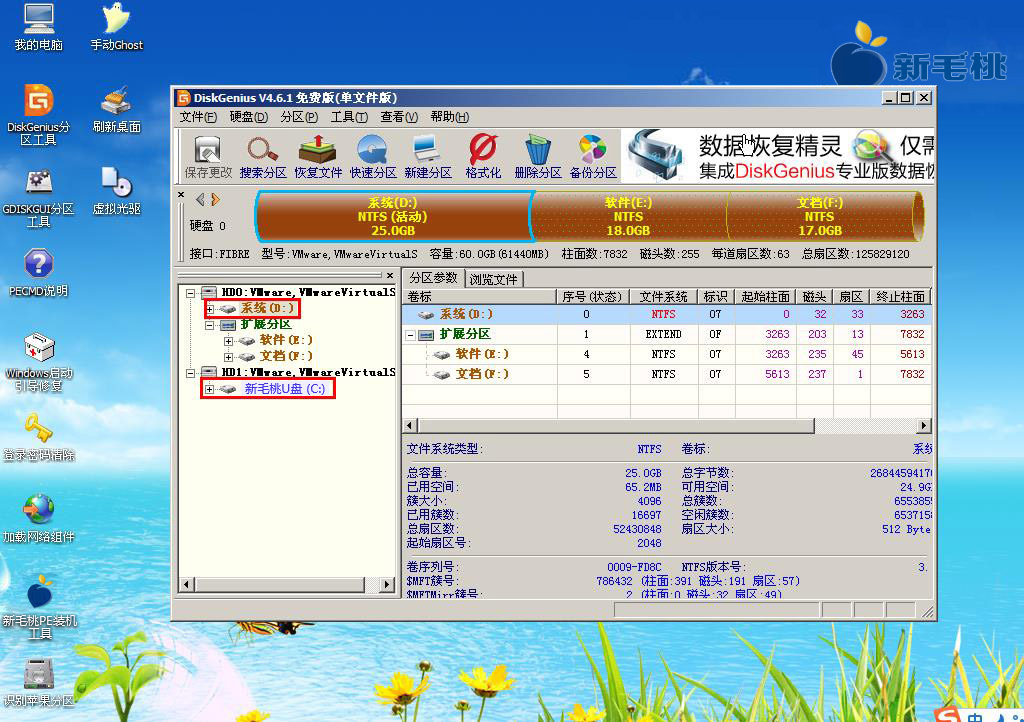Start Quick Partition (快速分区)
Viewport: 1024px width, 722px height.
pos(373,157)
